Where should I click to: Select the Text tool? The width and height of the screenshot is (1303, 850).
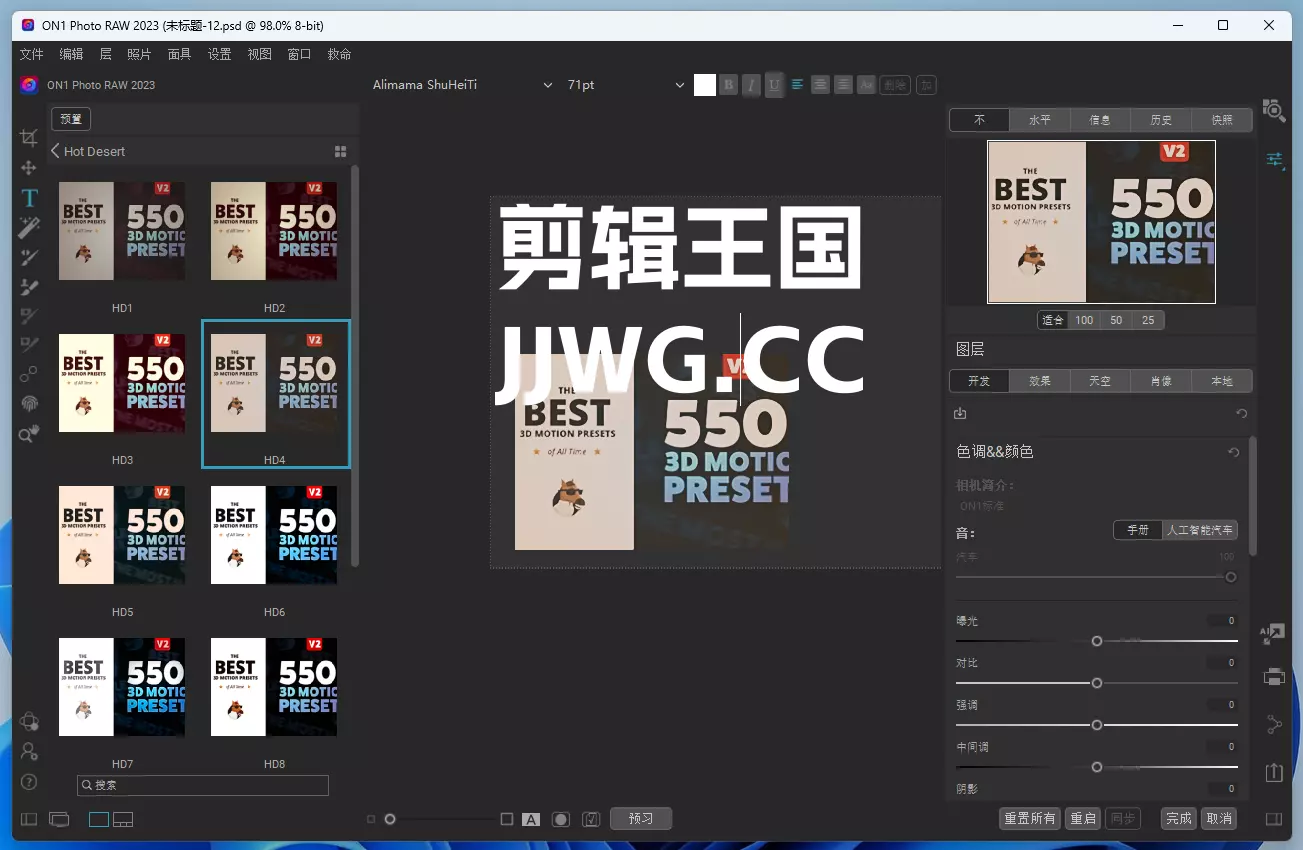click(x=29, y=198)
